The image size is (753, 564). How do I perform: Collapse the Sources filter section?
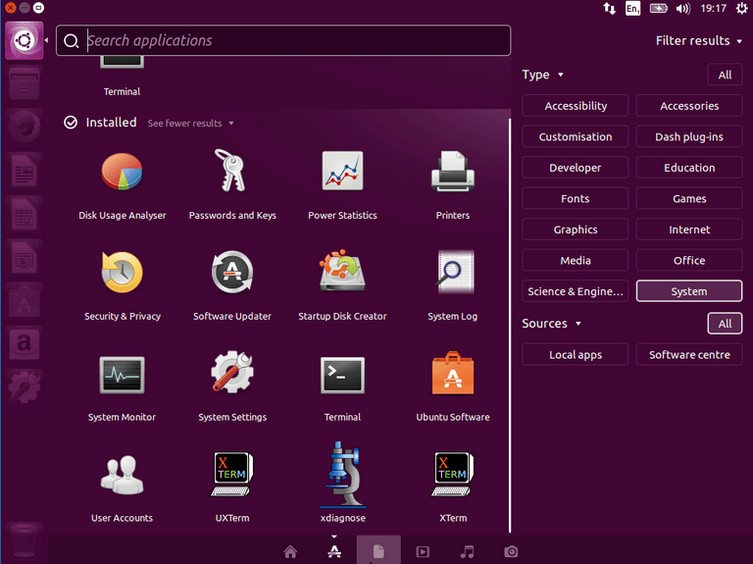tap(552, 323)
